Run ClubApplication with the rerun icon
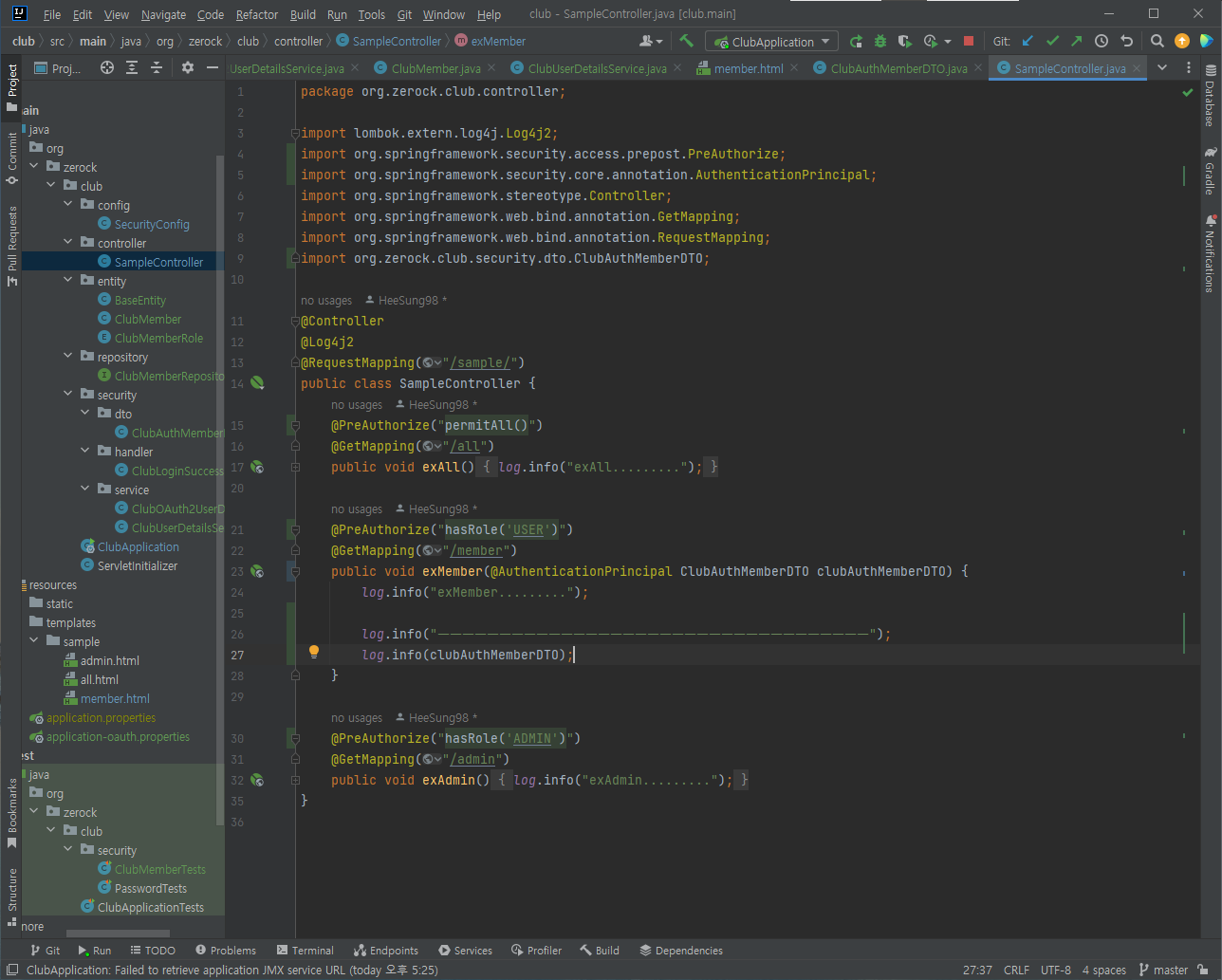Screen dimensions: 1222x980 pyautogui.click(x=856, y=41)
